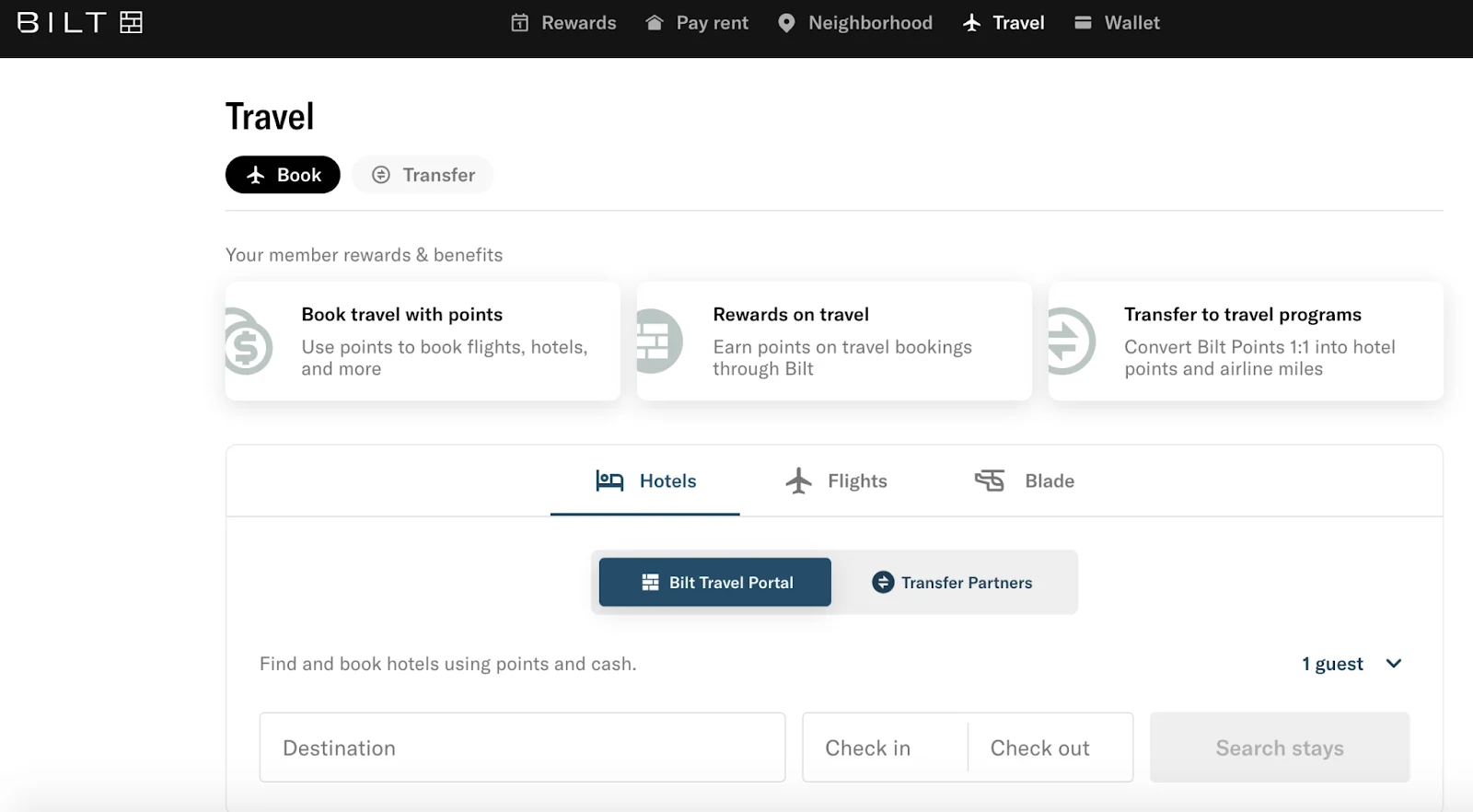Switch to the Transfer pill
Viewport: 1473px width, 812px height.
click(x=423, y=175)
